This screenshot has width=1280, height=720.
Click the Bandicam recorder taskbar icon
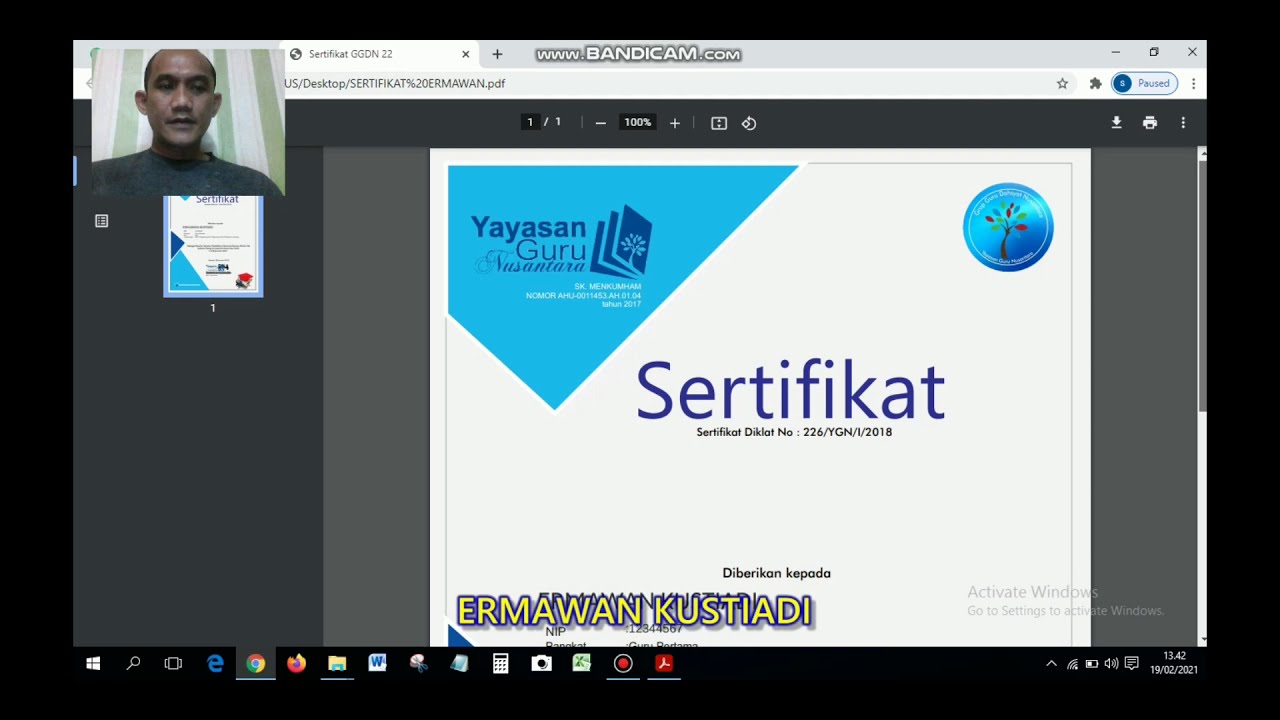click(x=623, y=663)
